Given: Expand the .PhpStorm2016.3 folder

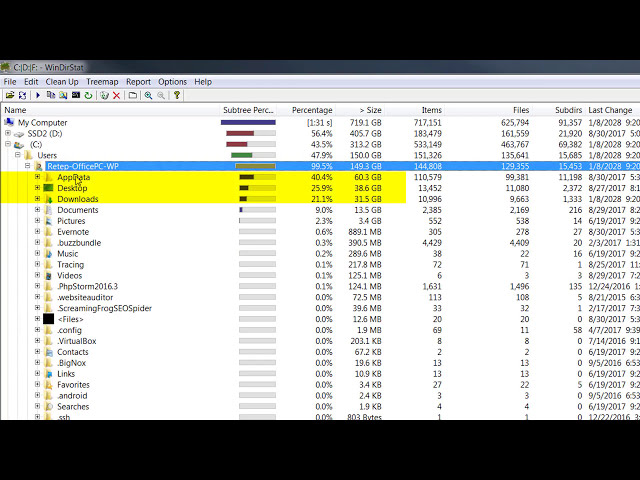Looking at the screenshot, I should (x=37, y=286).
